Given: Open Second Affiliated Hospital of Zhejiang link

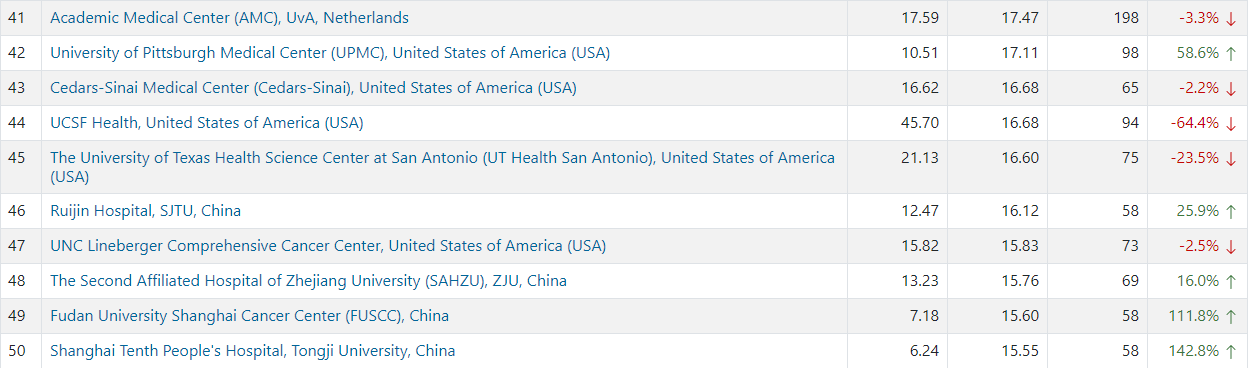Looking at the screenshot, I should [x=308, y=281].
